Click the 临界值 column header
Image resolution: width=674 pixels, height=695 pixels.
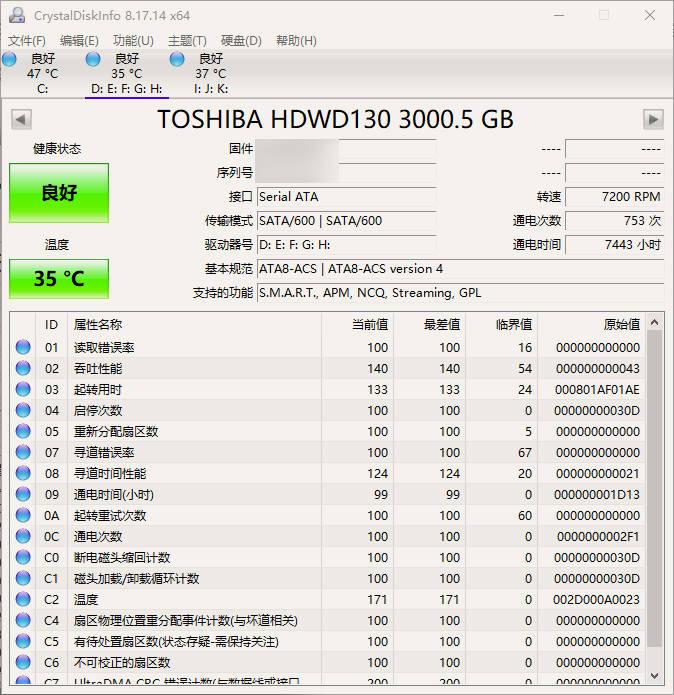501,325
